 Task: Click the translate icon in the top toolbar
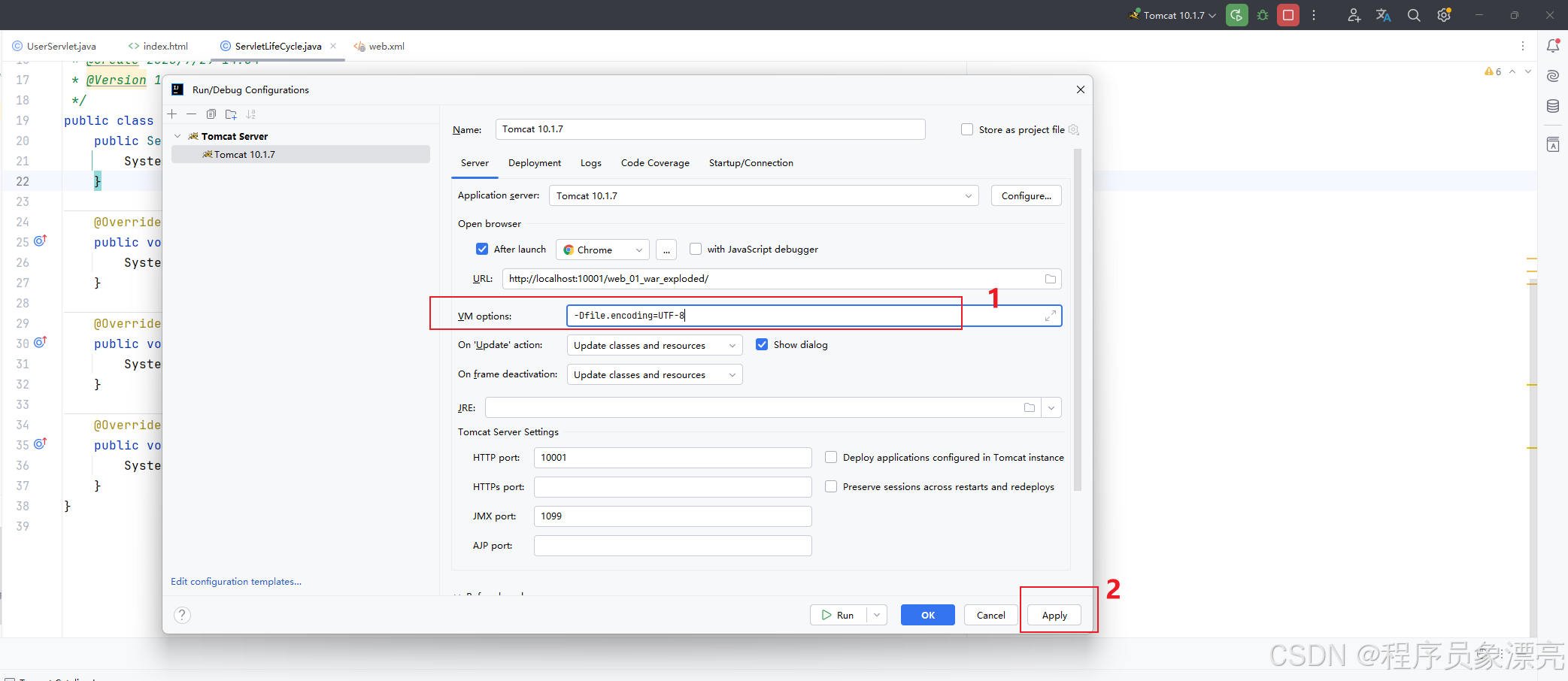tap(1384, 15)
